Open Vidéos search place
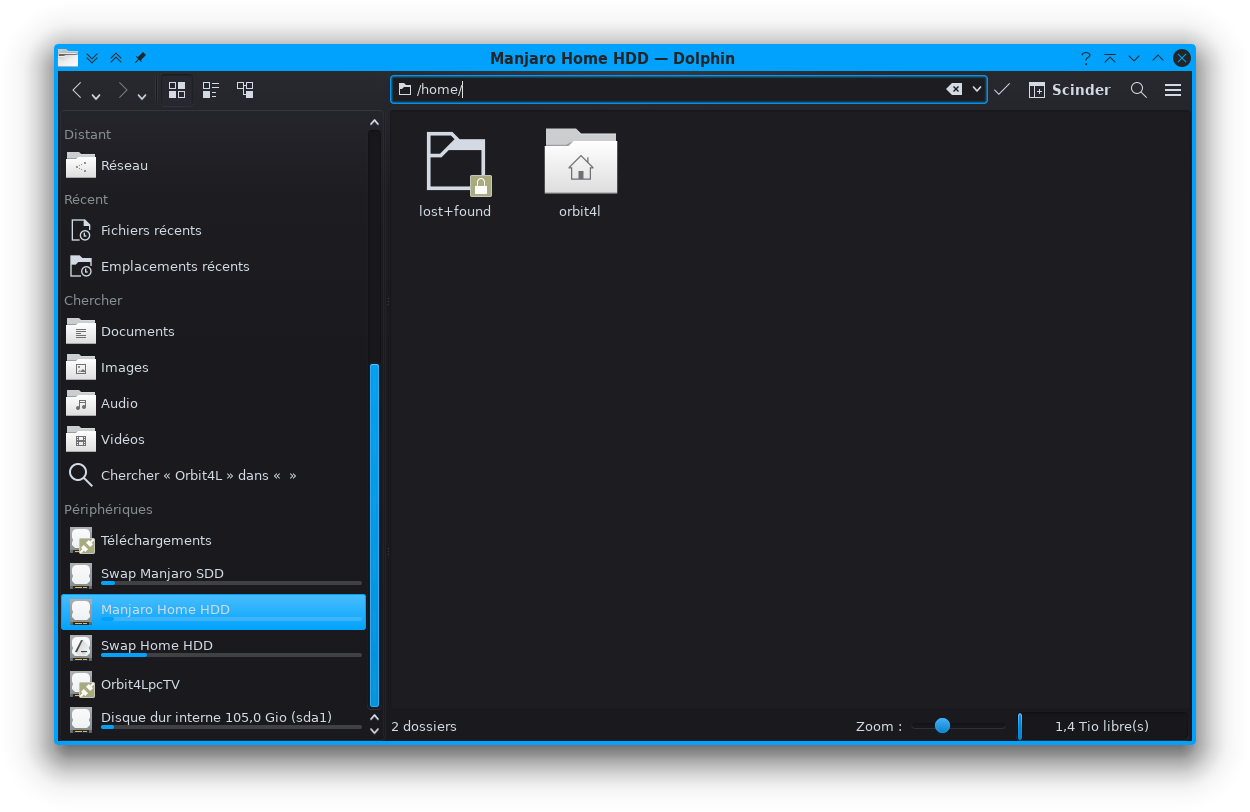The height and width of the screenshot is (812, 1250). click(x=213, y=439)
